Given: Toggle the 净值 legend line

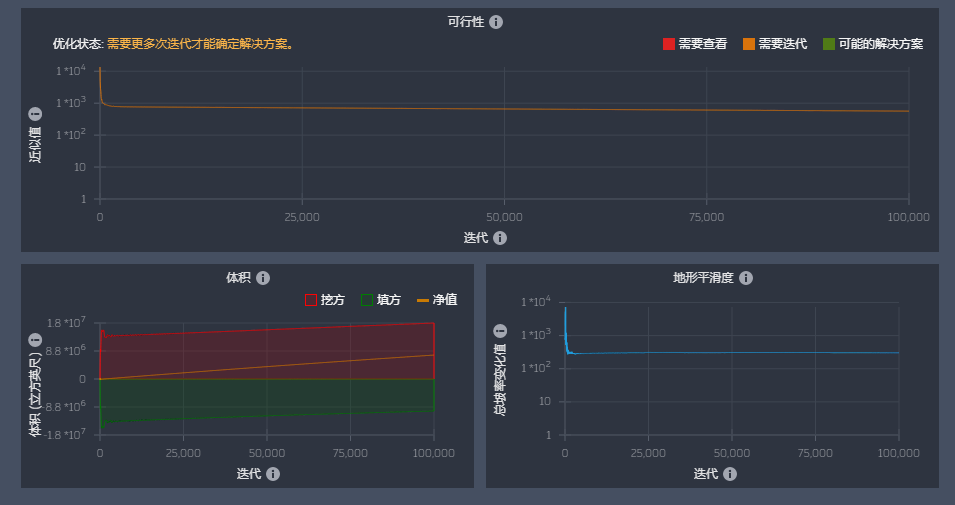Looking at the screenshot, I should [423, 300].
